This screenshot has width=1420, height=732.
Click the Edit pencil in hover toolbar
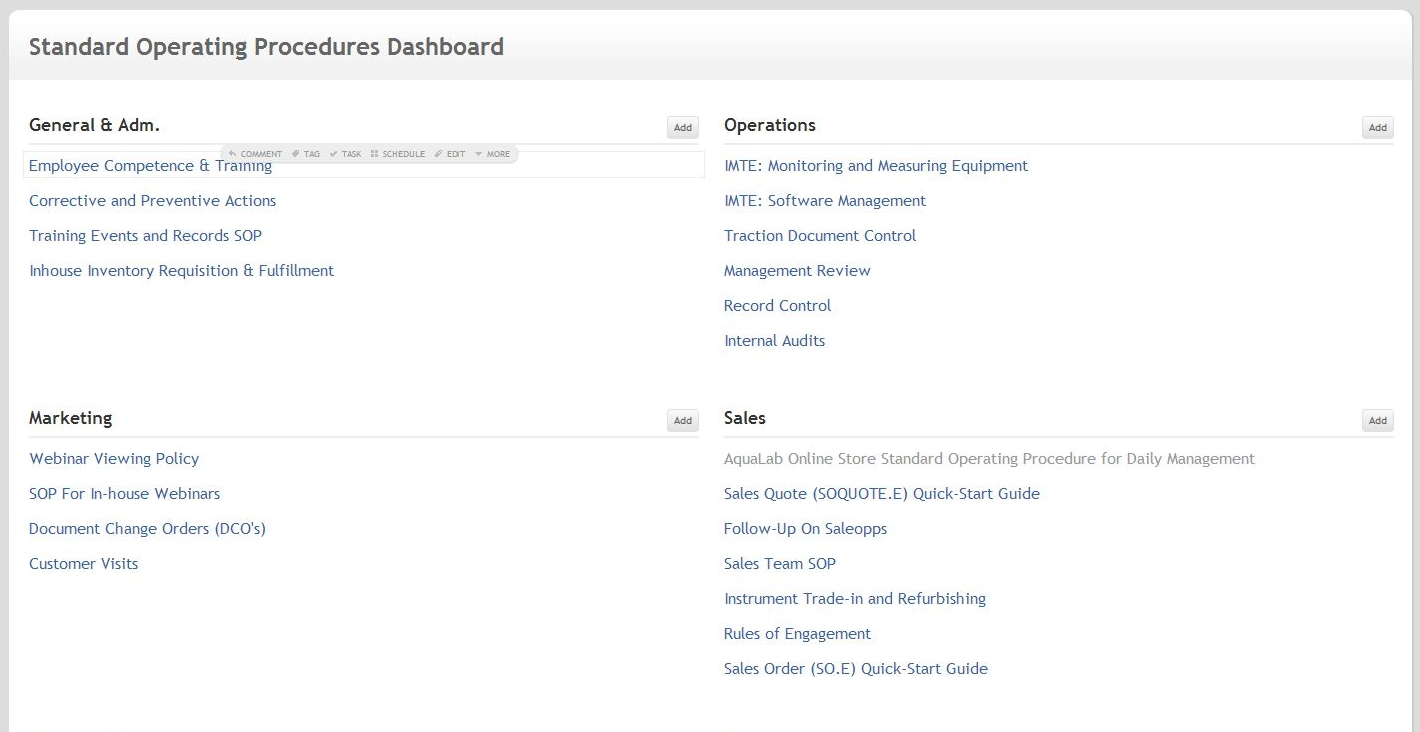point(450,154)
